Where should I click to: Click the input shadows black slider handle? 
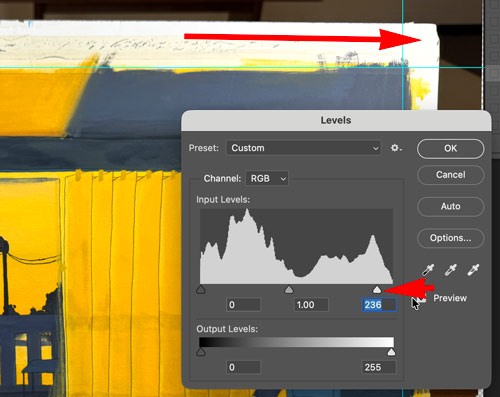tap(201, 289)
